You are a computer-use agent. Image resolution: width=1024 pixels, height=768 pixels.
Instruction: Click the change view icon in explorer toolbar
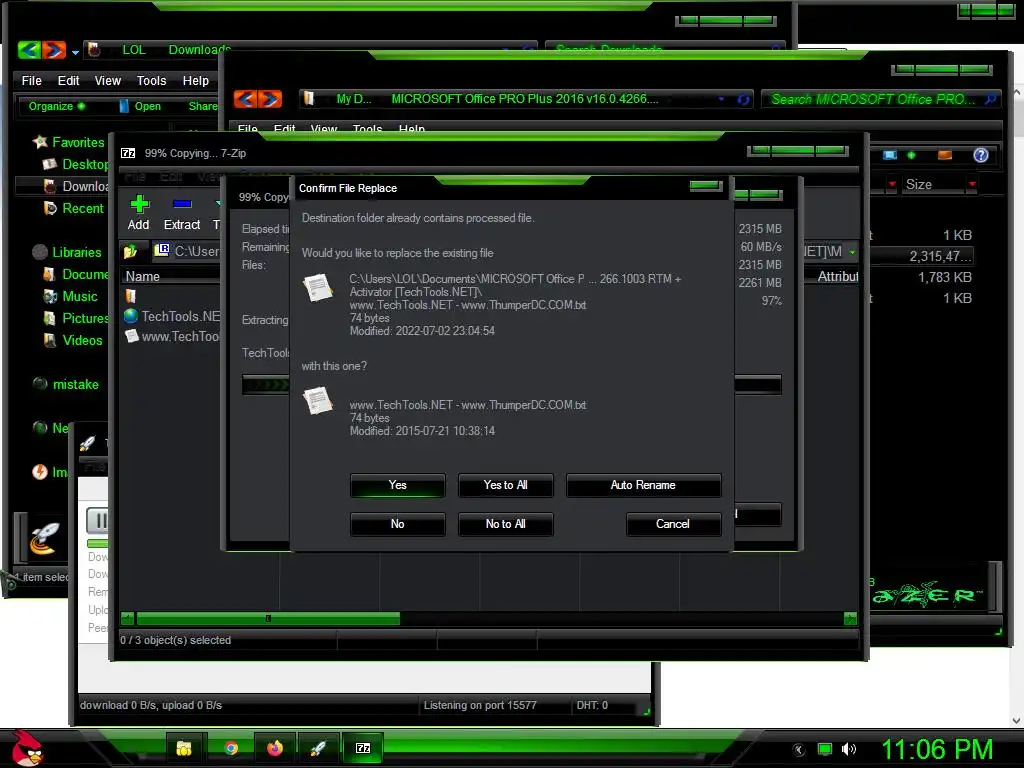pyautogui.click(x=889, y=155)
